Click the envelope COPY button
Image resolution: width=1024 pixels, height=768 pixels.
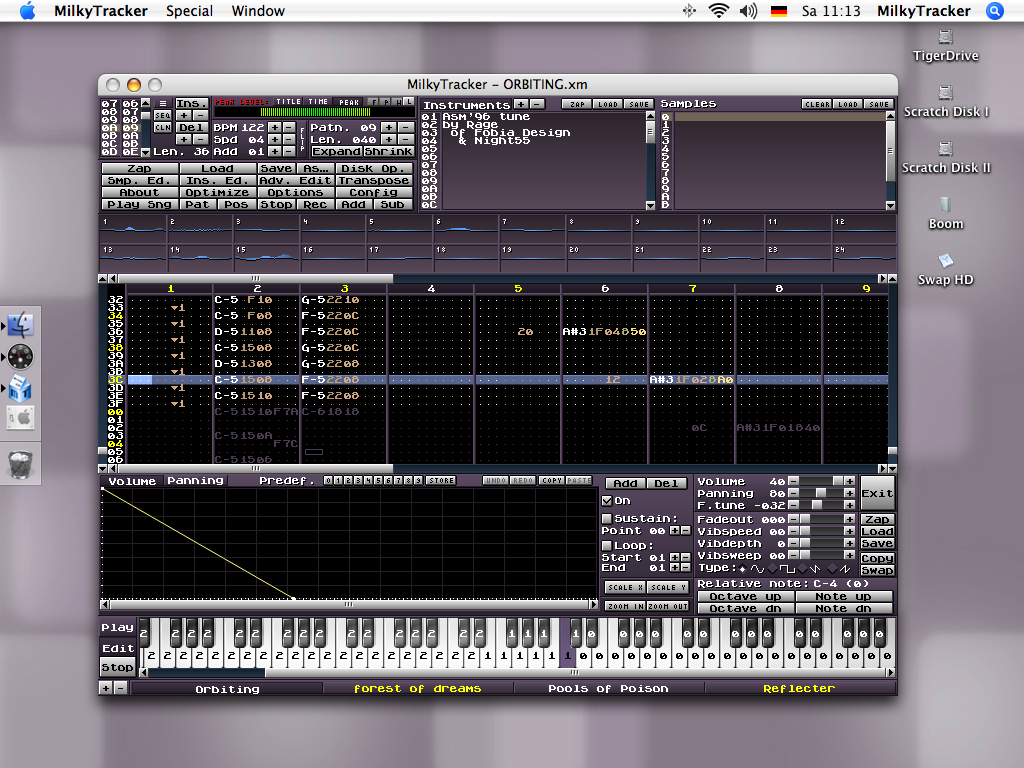point(551,481)
